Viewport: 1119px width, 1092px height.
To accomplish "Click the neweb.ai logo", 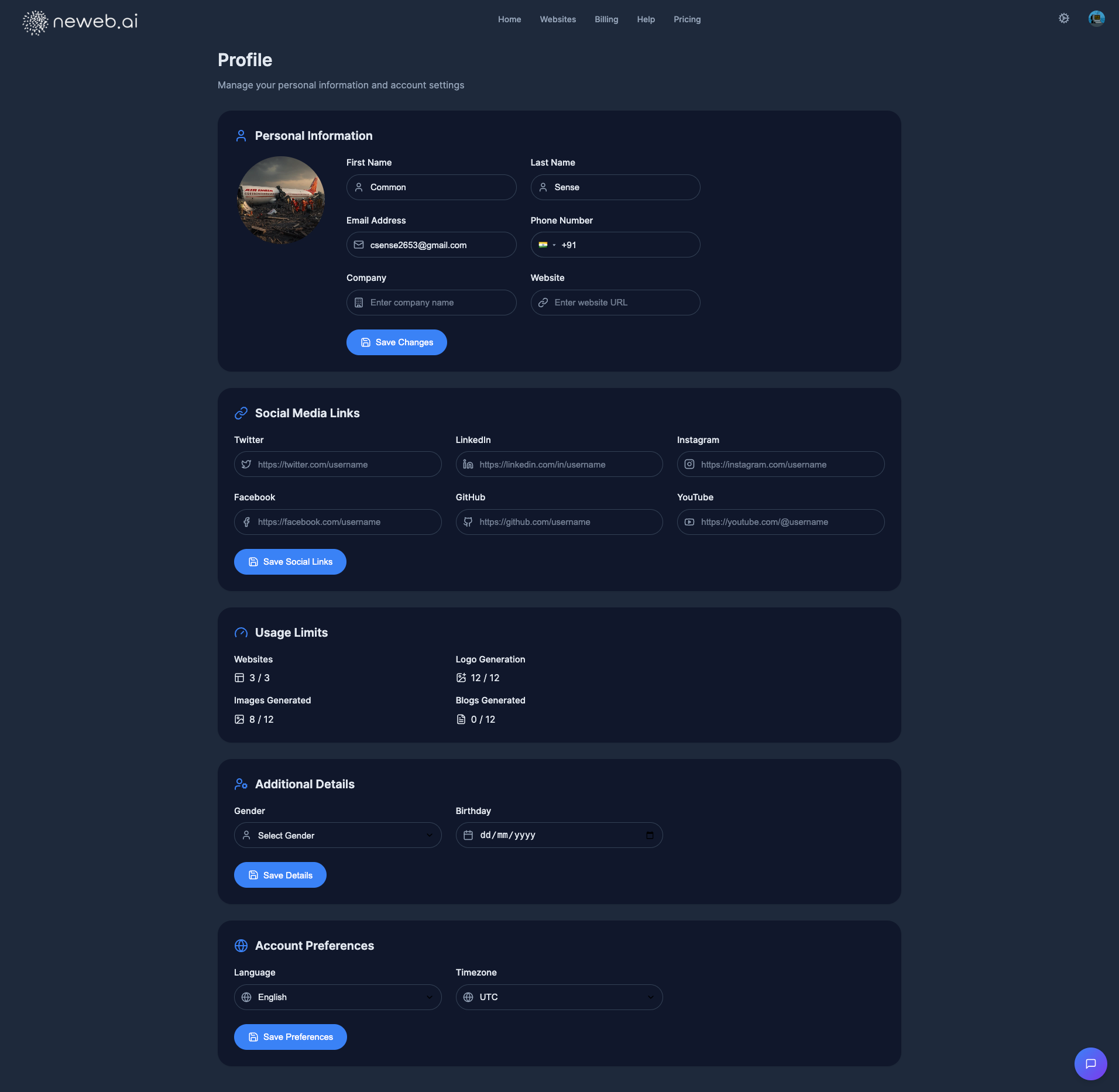I will point(80,22).
